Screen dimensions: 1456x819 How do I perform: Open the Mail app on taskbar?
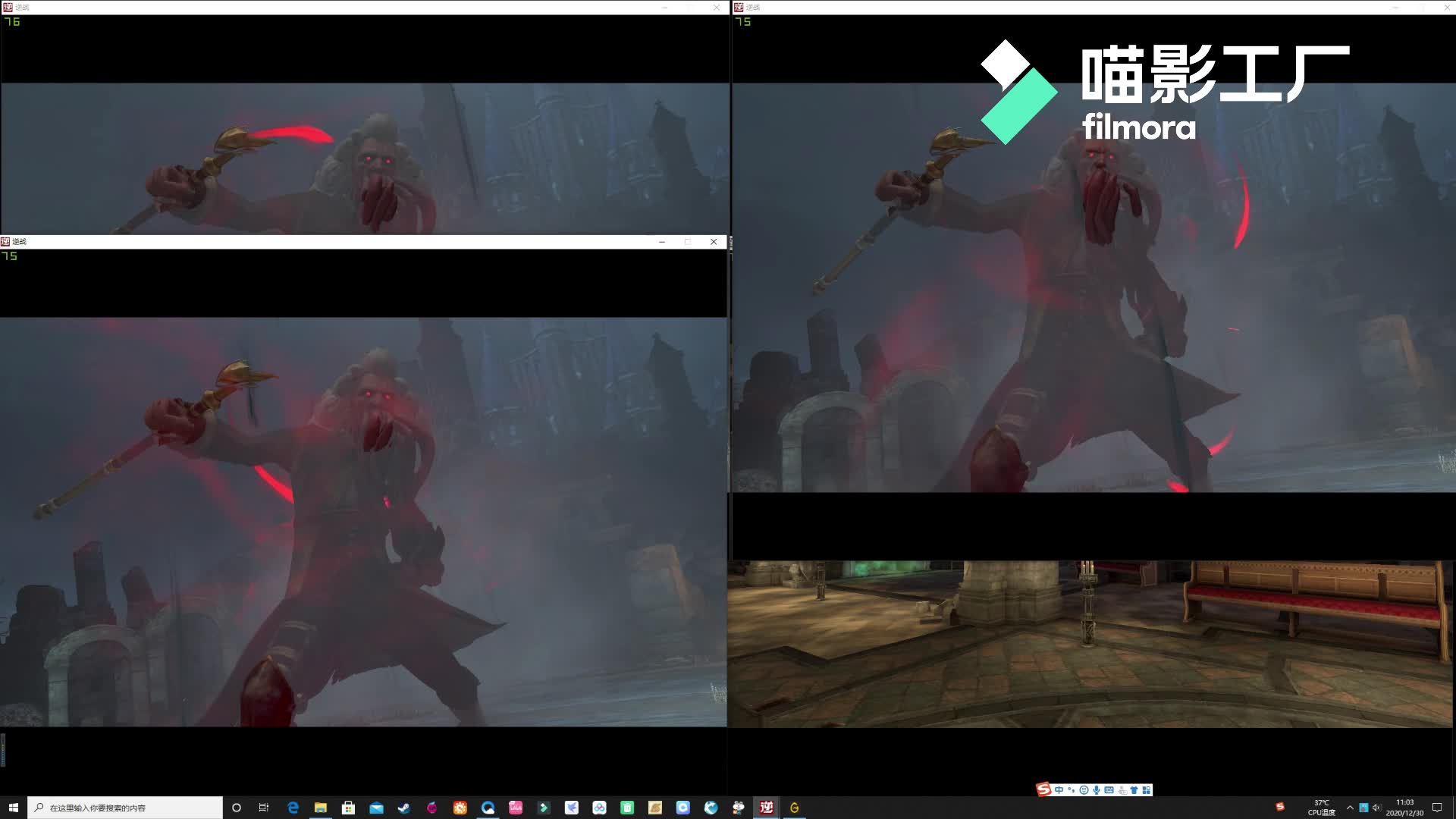[x=376, y=808]
